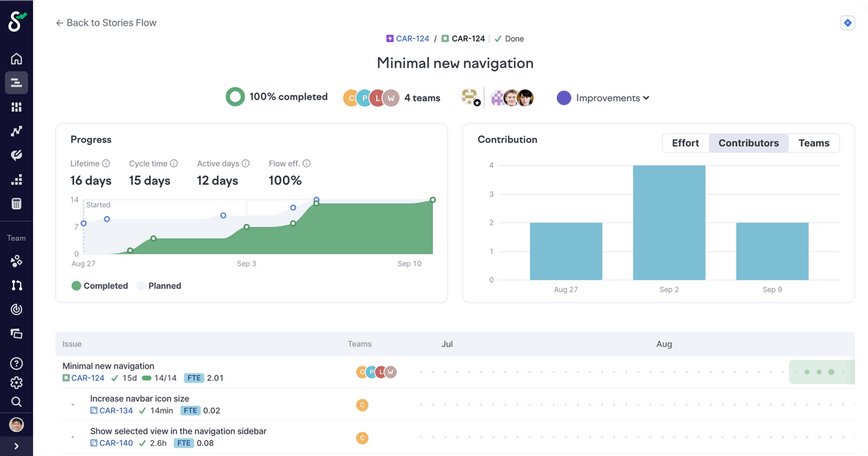
Task: Open the CAR-134 issue link
Action: (x=116, y=411)
